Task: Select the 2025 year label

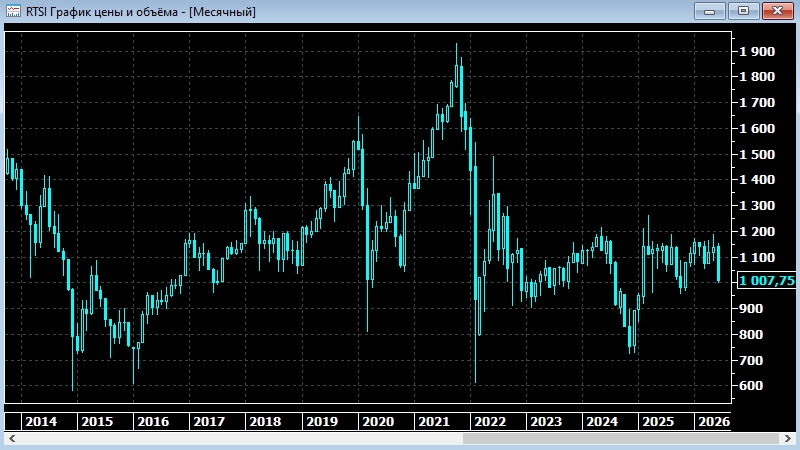Action: click(x=658, y=421)
